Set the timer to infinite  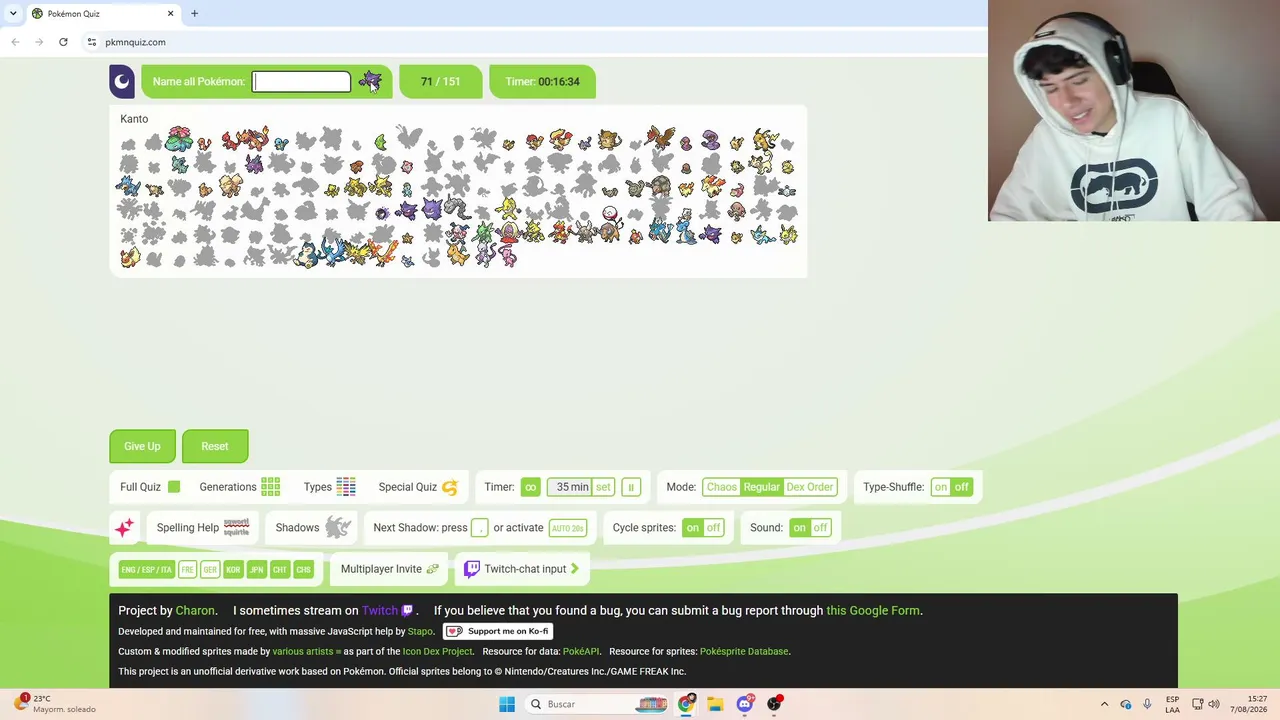pos(530,487)
